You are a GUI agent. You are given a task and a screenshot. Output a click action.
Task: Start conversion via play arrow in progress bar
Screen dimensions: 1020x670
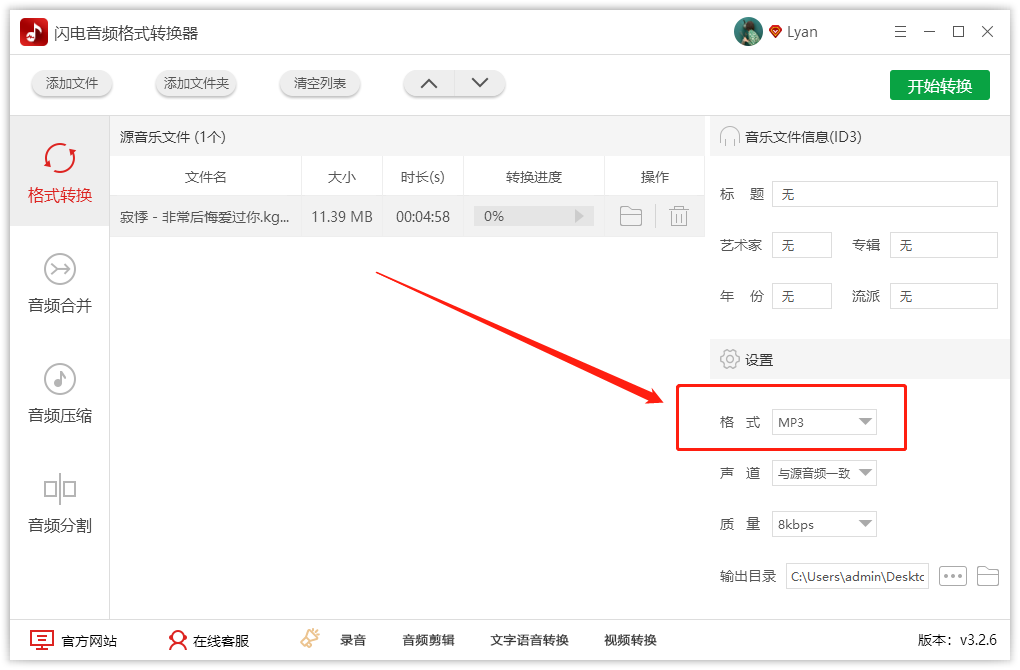pyautogui.click(x=579, y=216)
